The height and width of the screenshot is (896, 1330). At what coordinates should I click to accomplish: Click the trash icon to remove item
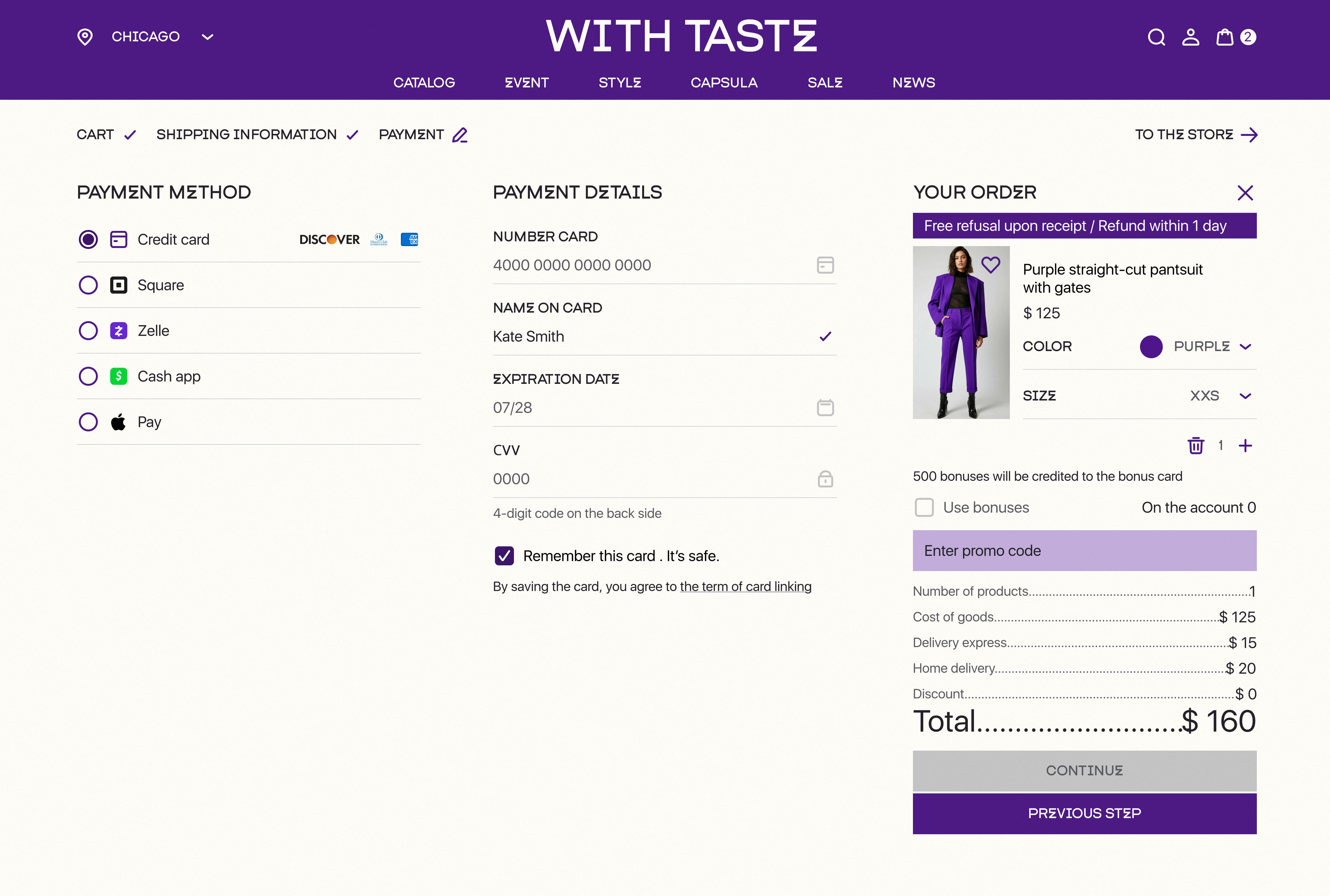1196,446
